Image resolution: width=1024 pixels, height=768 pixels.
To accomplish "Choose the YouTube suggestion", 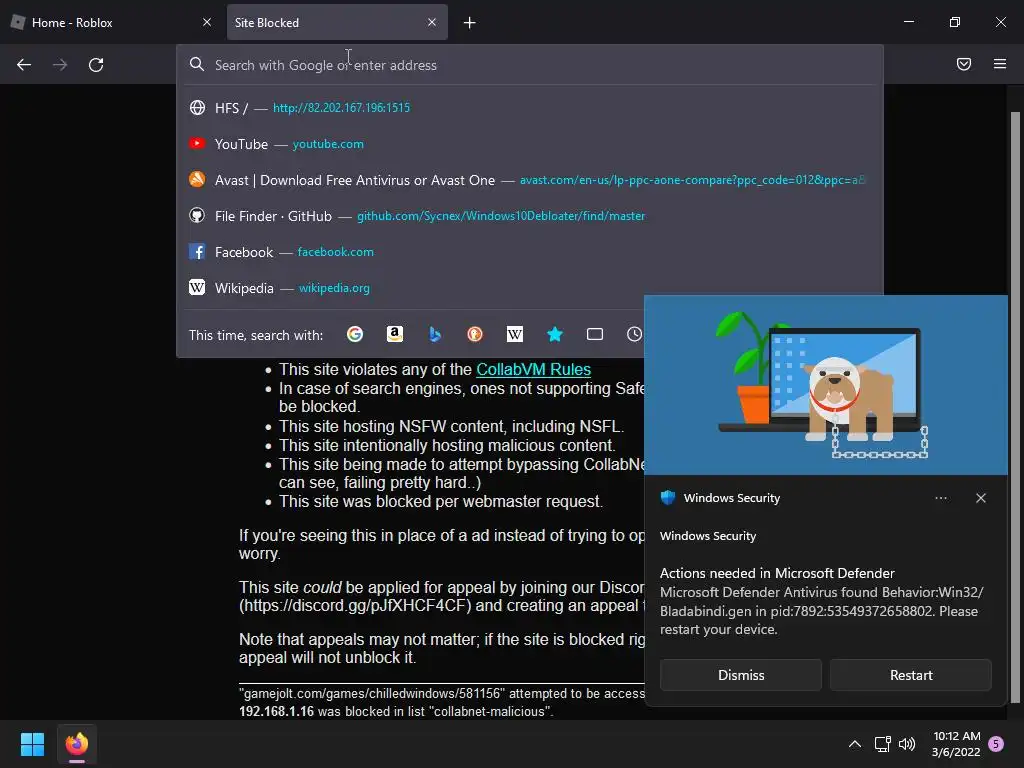I will point(530,144).
